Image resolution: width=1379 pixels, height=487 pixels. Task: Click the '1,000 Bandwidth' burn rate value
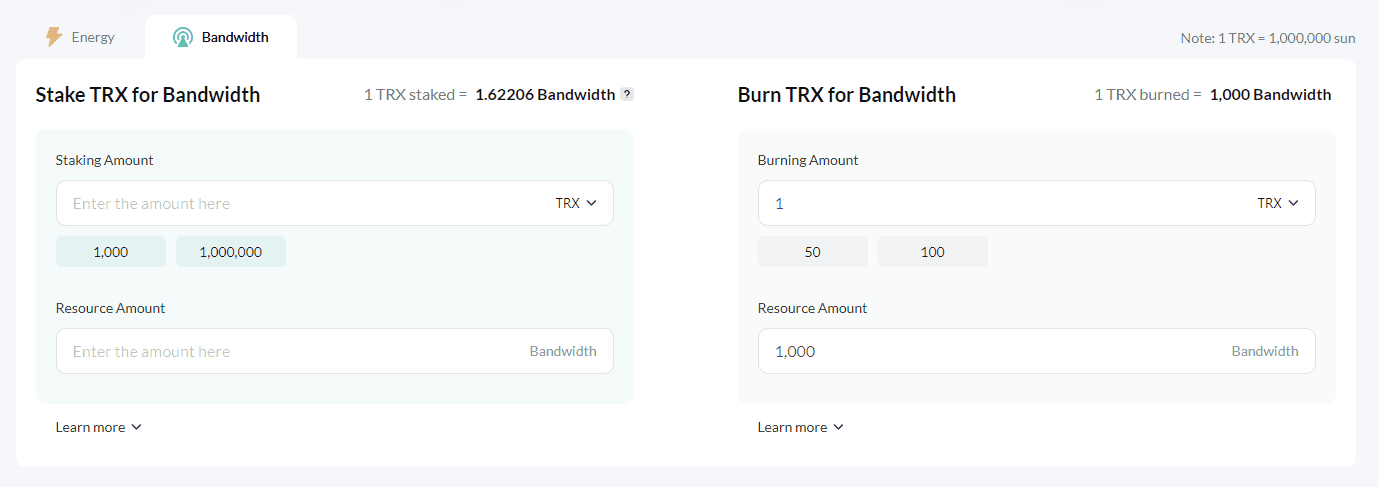tap(1270, 95)
